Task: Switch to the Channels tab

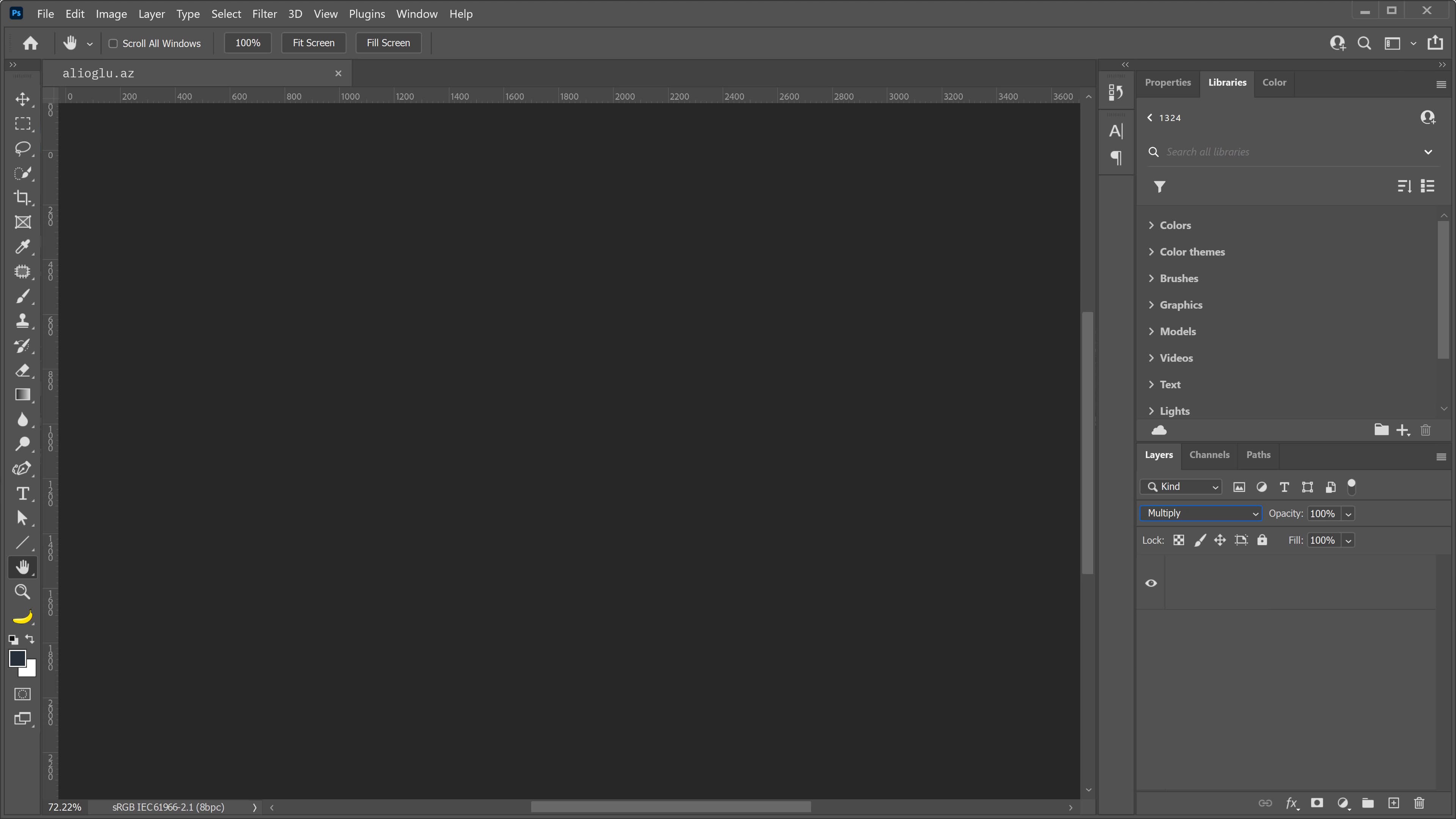Action: [1209, 455]
